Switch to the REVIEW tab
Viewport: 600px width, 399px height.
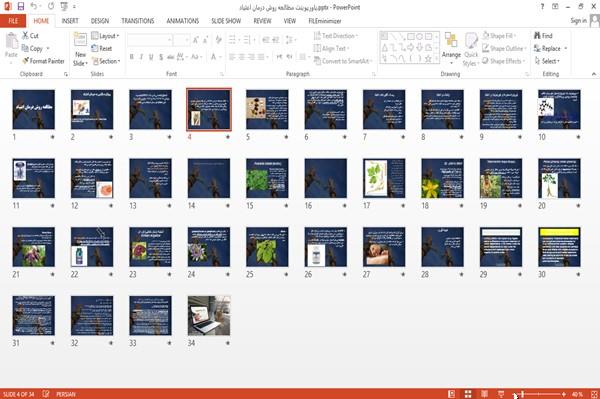[262, 21]
